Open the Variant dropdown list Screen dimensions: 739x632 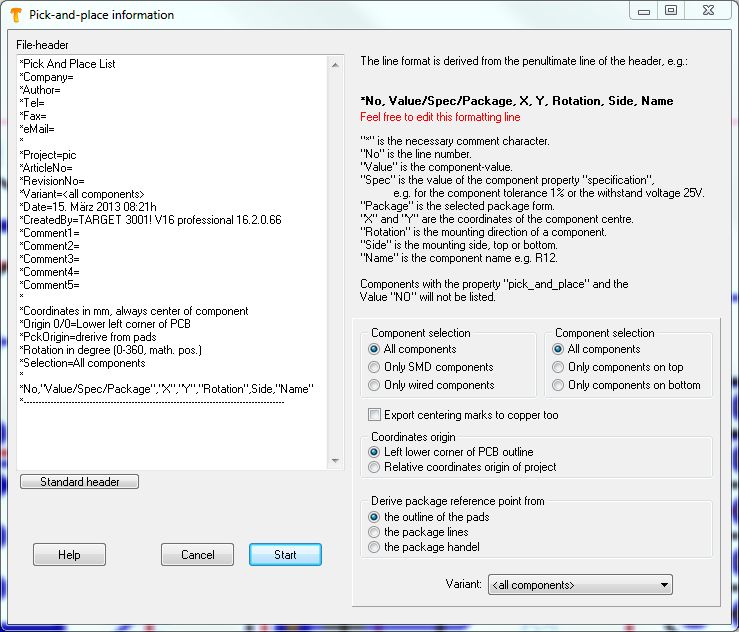coord(662,585)
